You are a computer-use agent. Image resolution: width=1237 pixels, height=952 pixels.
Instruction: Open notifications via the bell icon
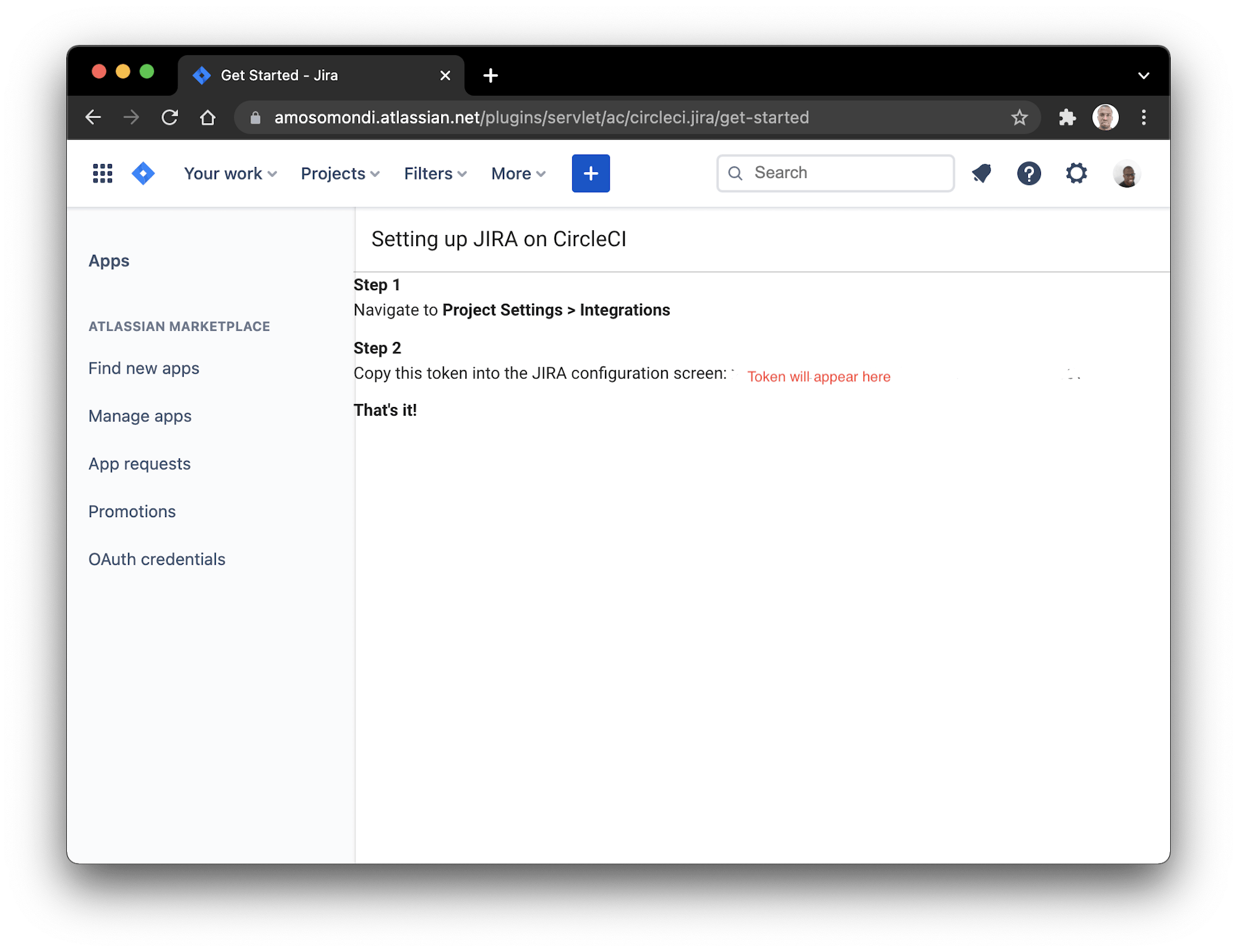982,173
